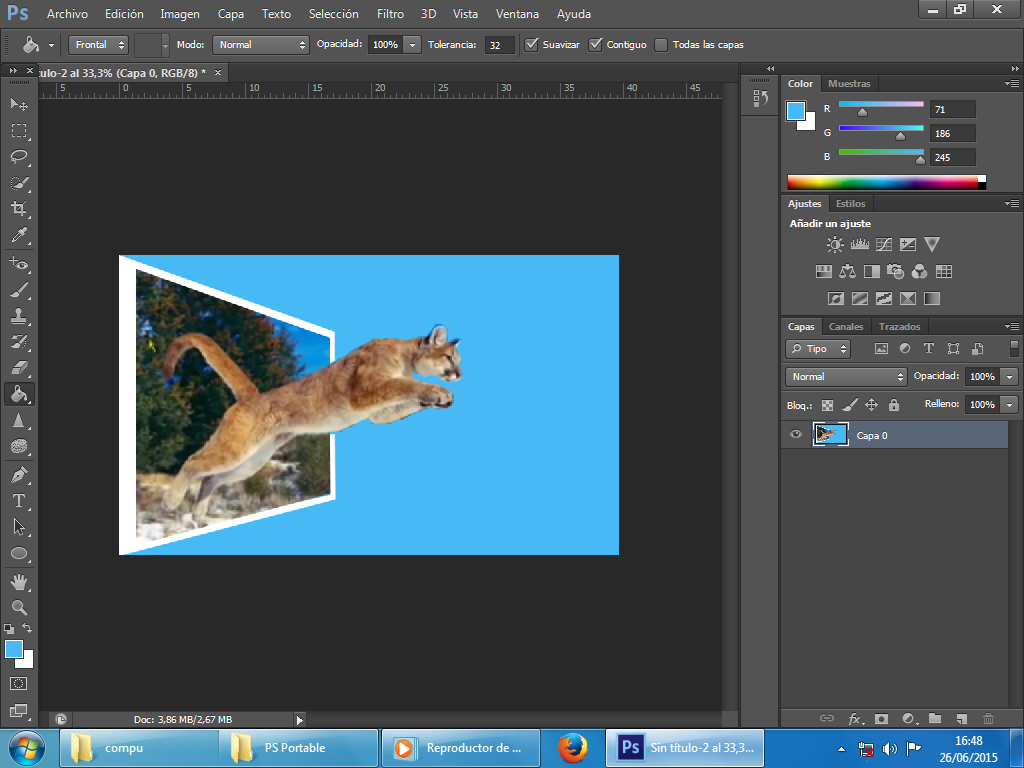Select the Hand tool

pyautogui.click(x=19, y=581)
